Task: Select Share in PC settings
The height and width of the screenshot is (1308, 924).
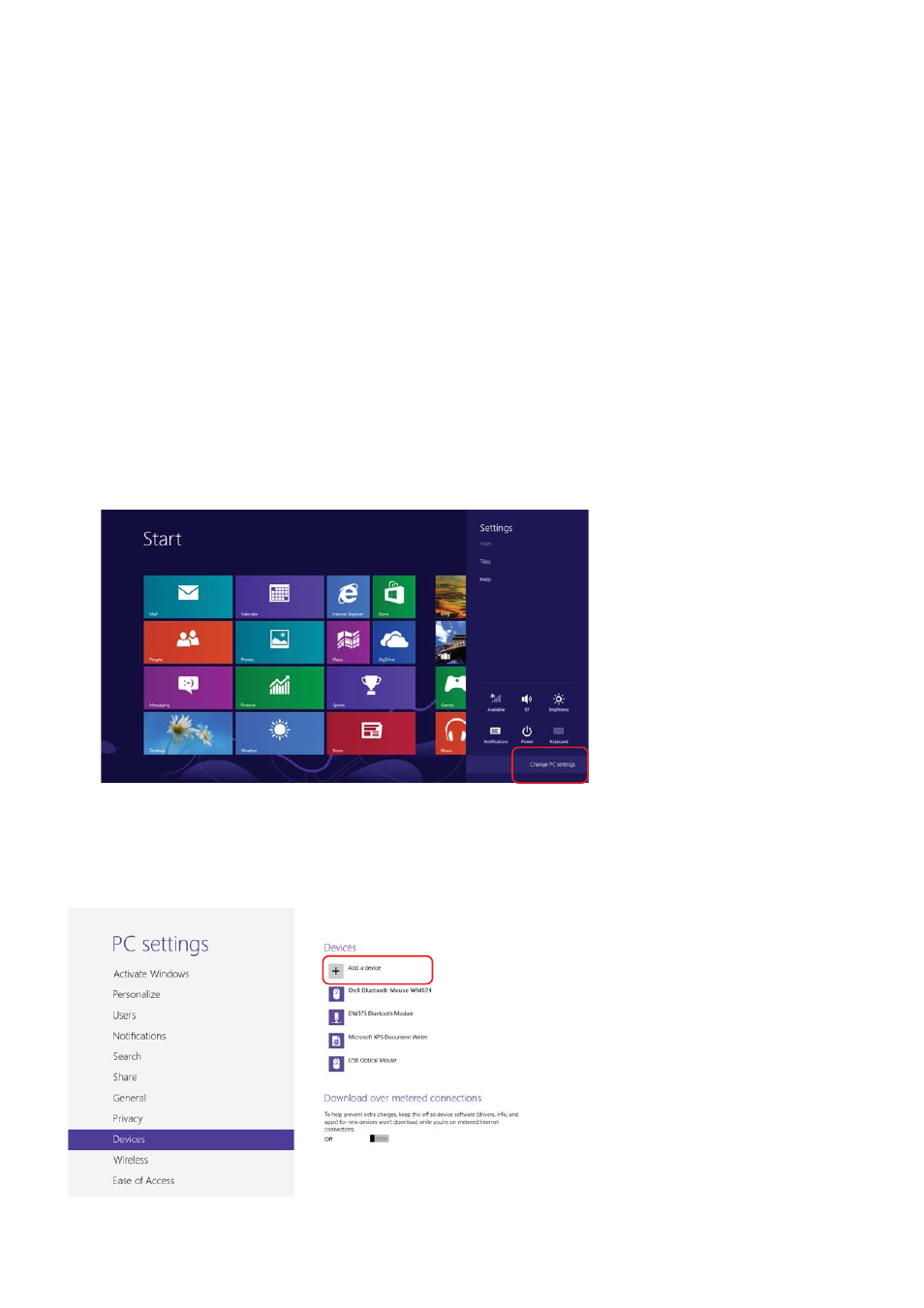Action: click(x=125, y=1077)
